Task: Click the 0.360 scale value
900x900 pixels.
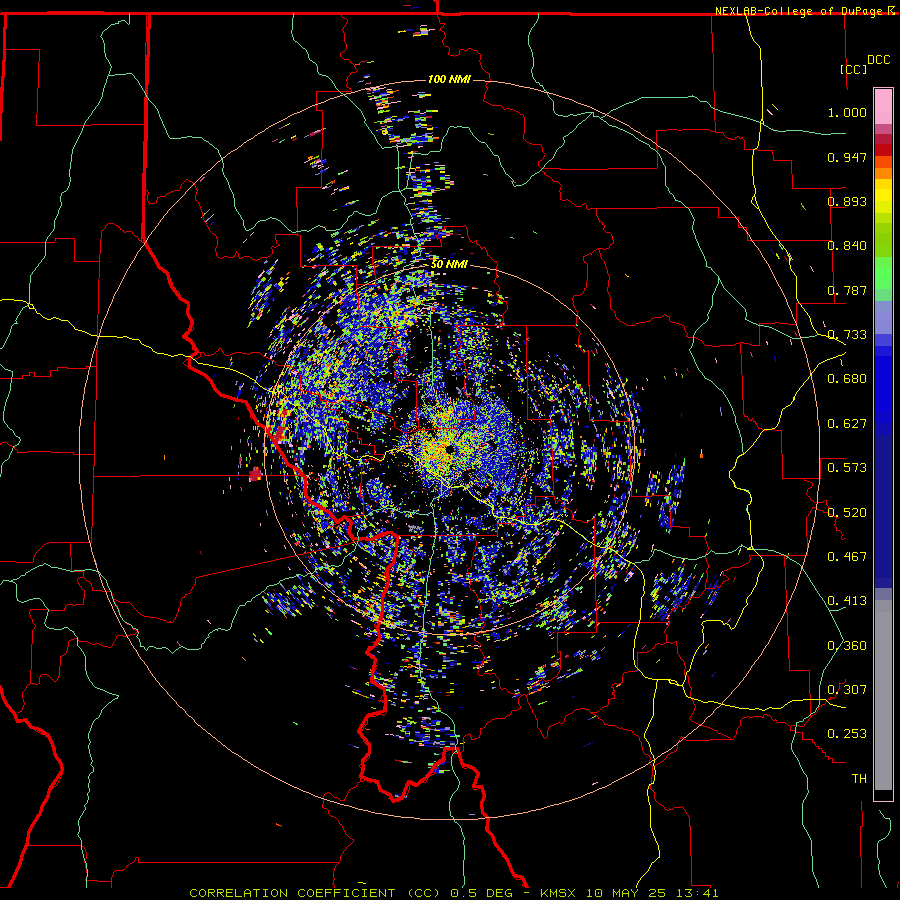Action: tap(847, 646)
